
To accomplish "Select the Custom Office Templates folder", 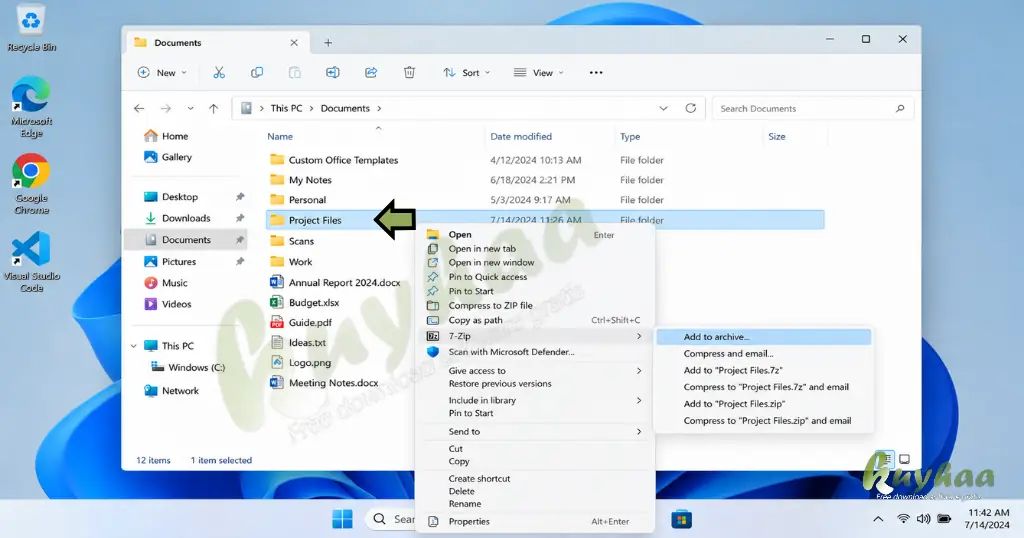I will pos(344,160).
